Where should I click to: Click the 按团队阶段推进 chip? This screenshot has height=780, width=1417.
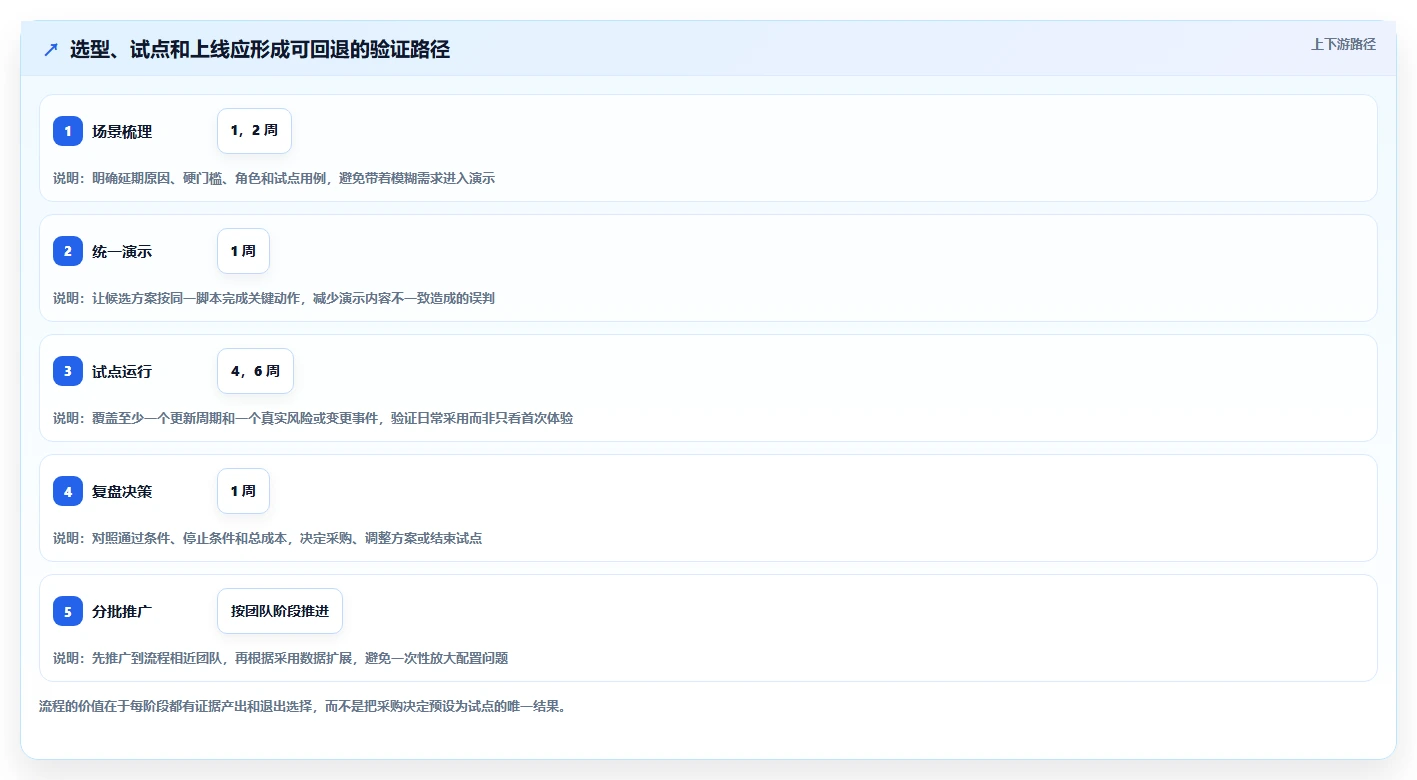click(280, 611)
